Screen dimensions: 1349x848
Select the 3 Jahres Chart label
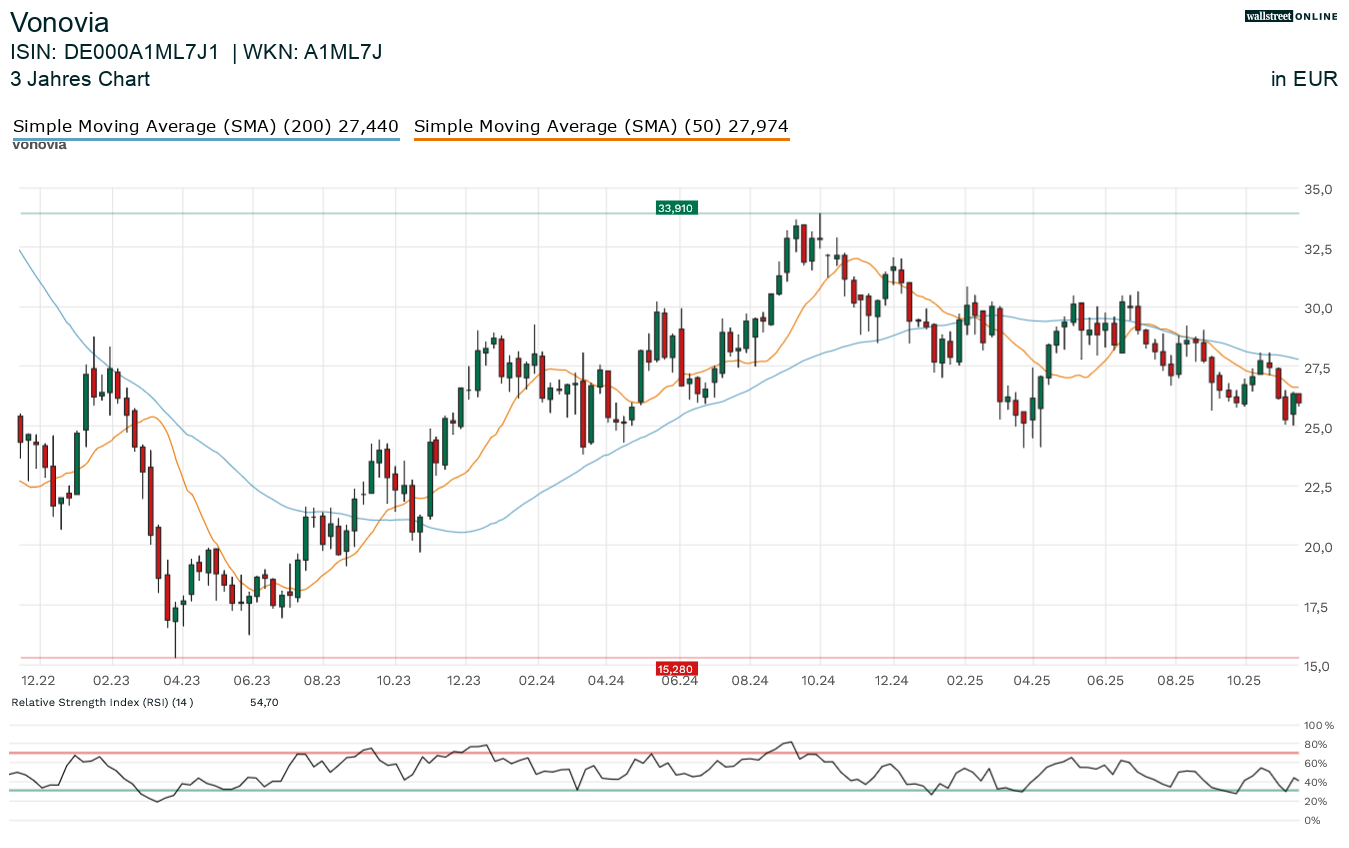[x=80, y=79]
